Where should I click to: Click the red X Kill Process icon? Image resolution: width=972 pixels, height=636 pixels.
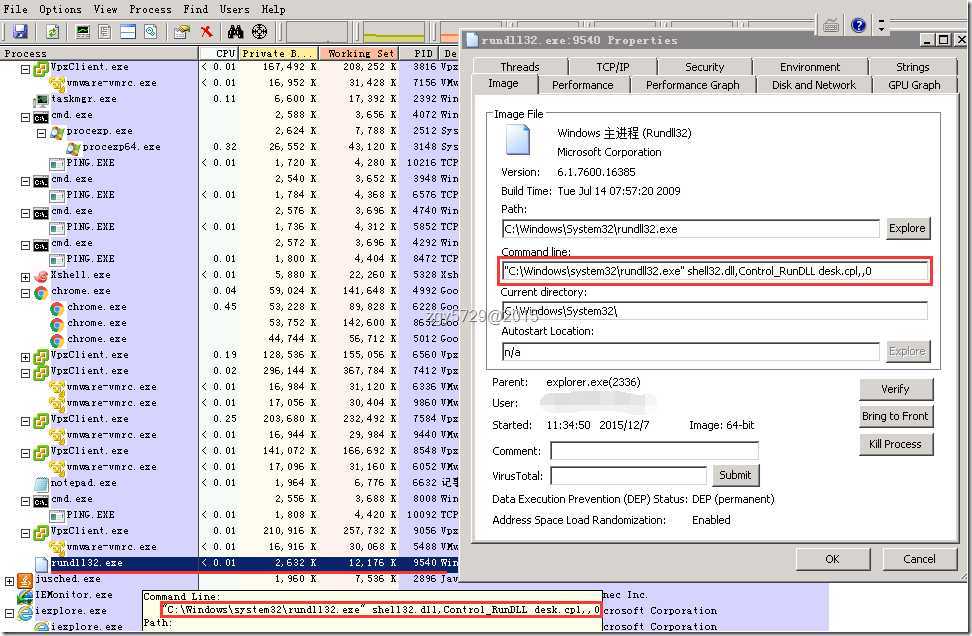[206, 31]
